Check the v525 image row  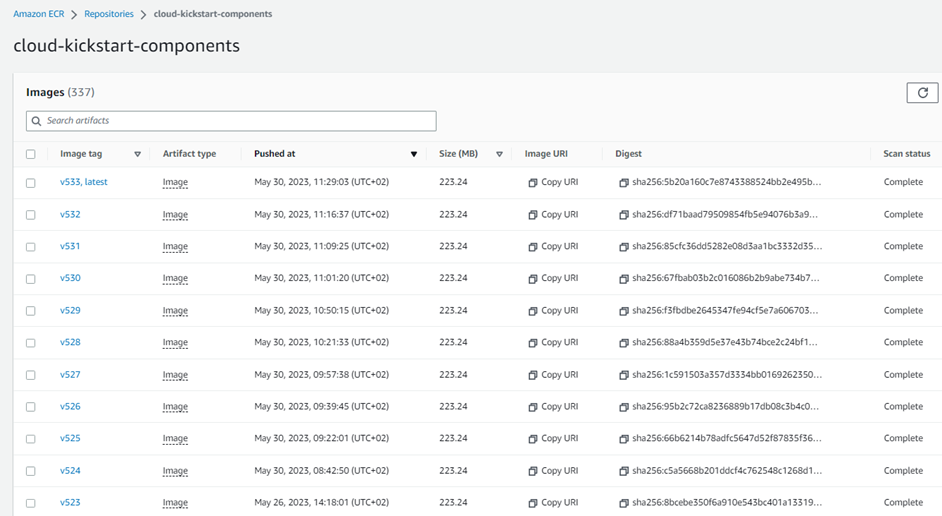[x=31, y=439]
